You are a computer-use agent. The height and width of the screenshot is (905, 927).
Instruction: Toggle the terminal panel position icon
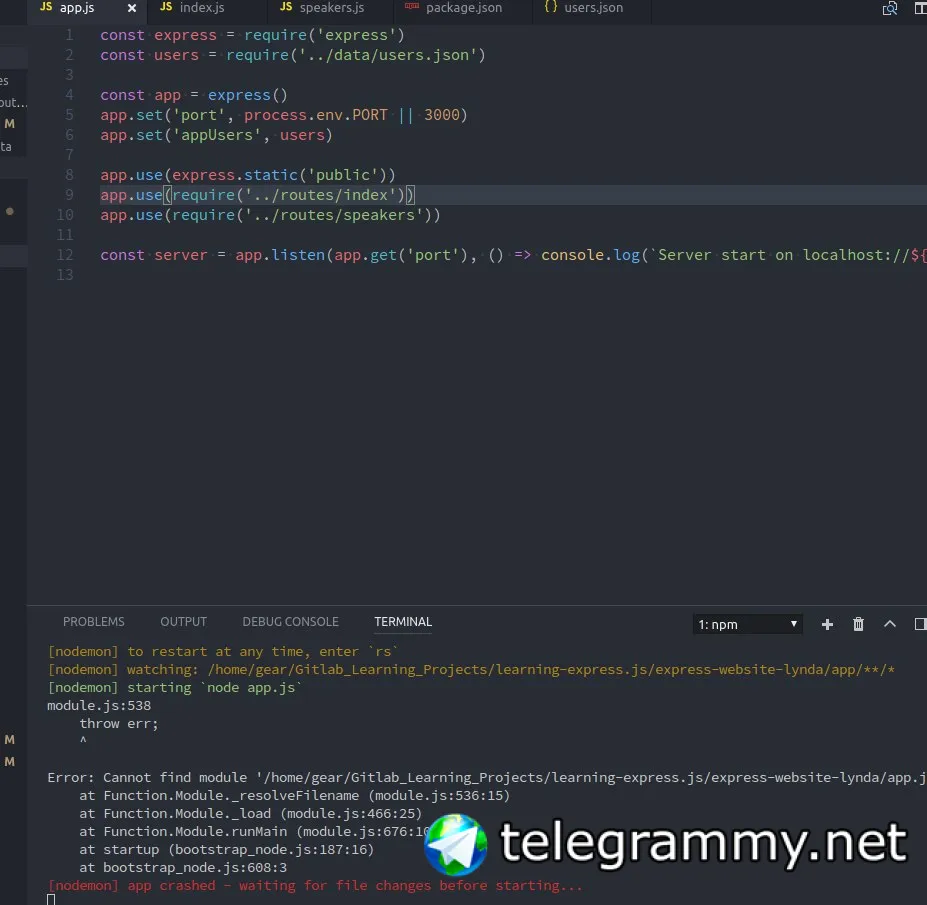pyautogui.click(x=920, y=624)
